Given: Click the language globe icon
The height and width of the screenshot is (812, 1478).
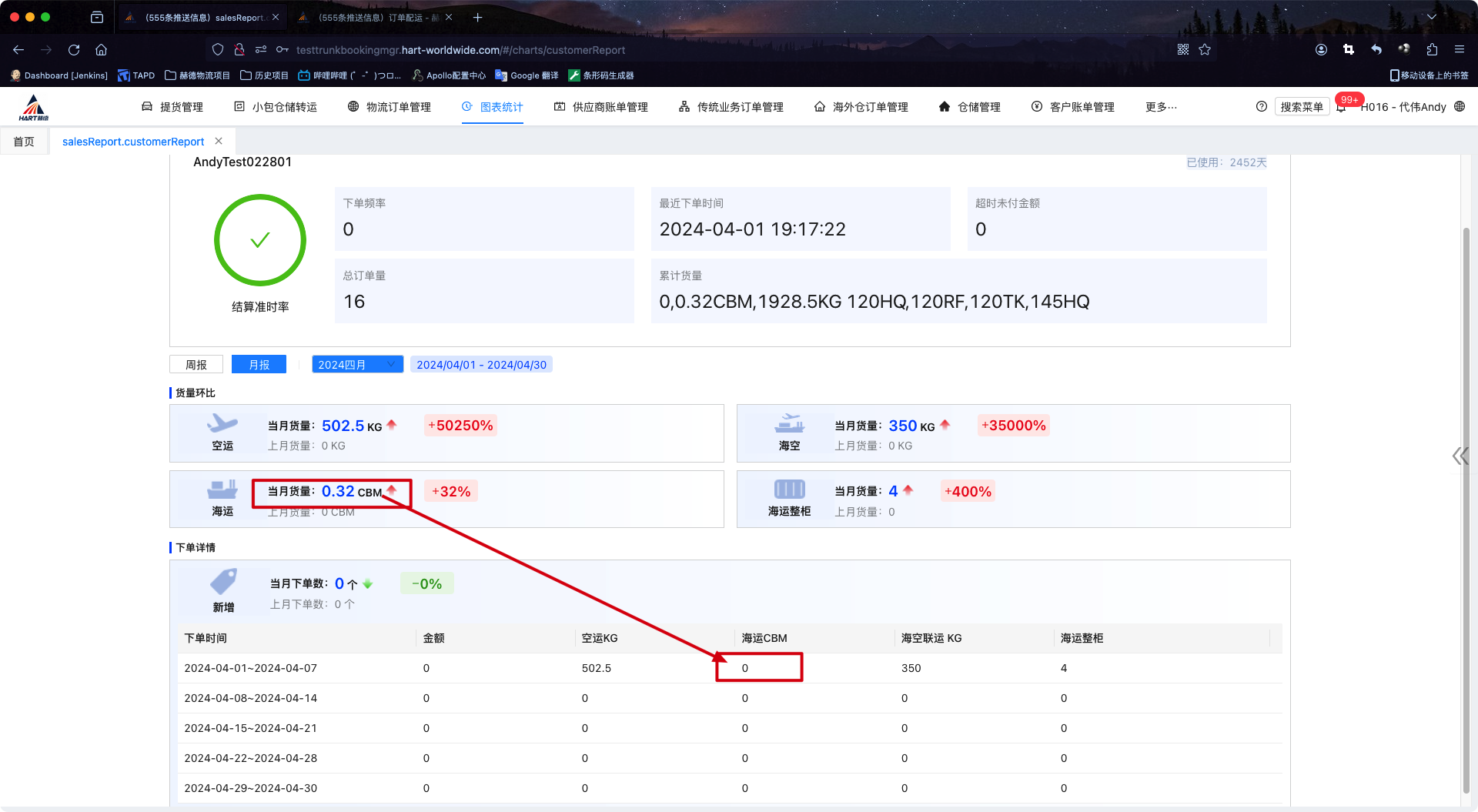Looking at the screenshot, I should 1460,107.
